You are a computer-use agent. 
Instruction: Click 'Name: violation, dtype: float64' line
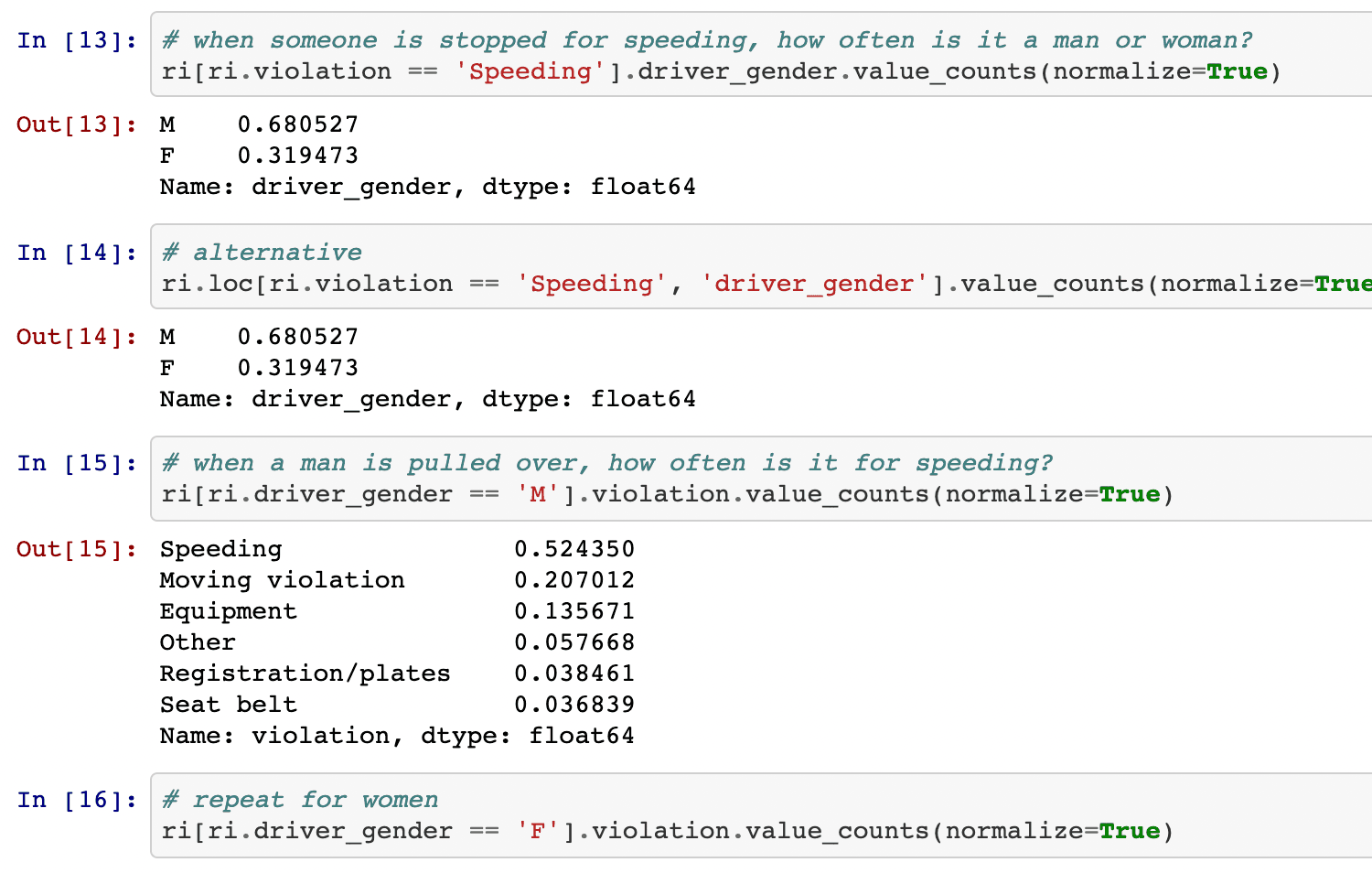point(397,736)
